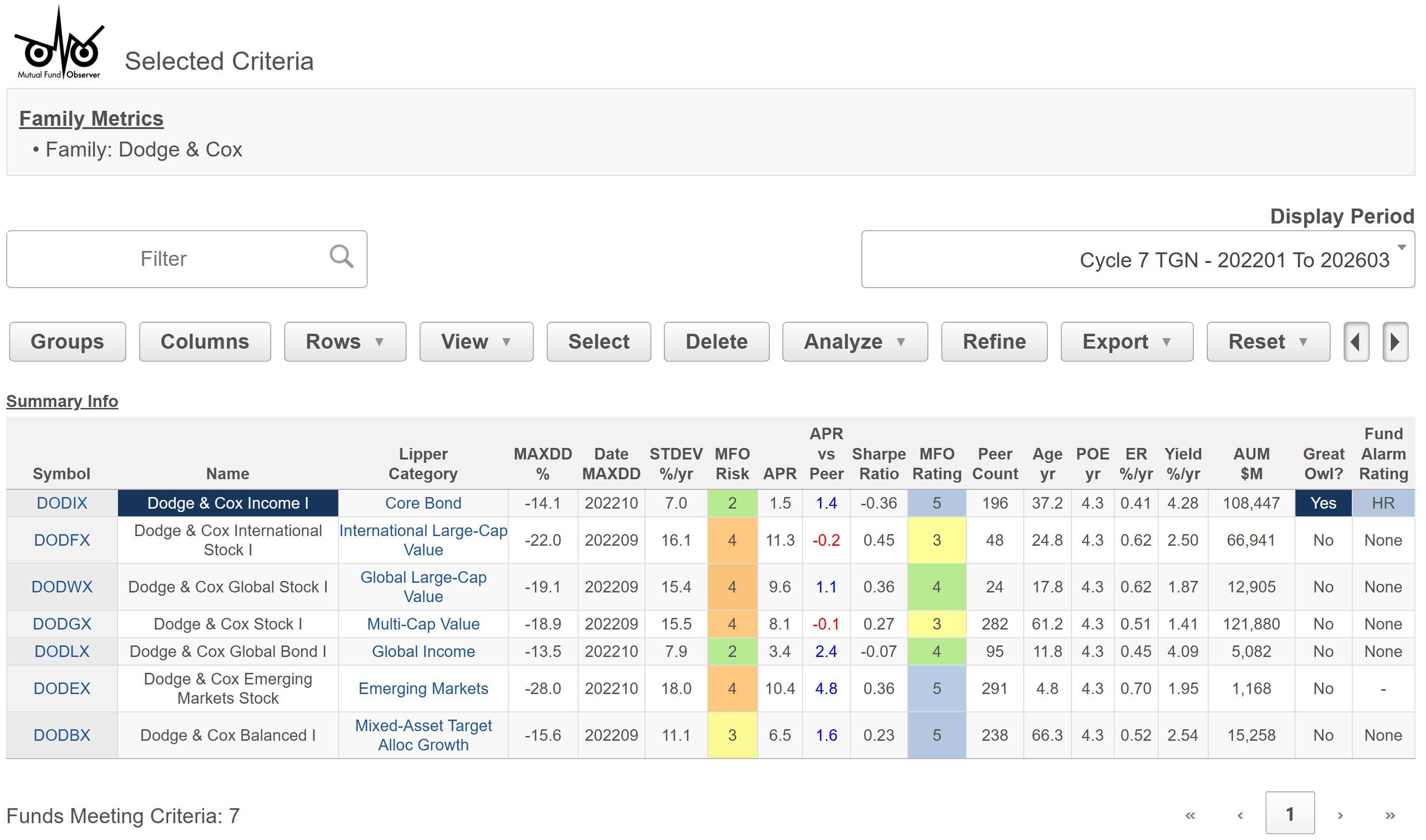Click the orange MFO Risk cell for DODEX
Image resolution: width=1426 pixels, height=840 pixels.
732,689
